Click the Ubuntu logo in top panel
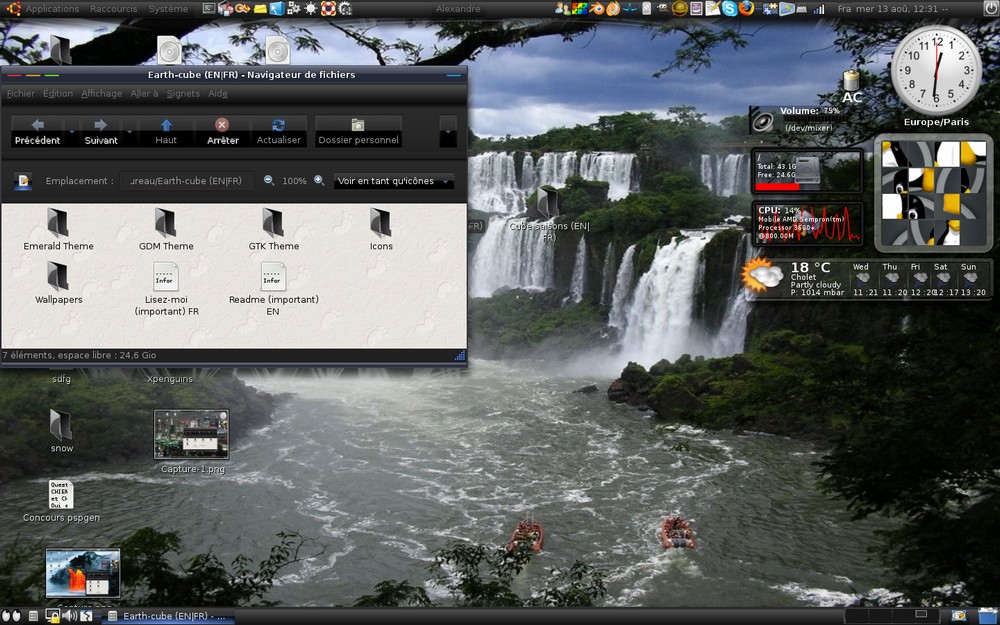 coord(13,8)
